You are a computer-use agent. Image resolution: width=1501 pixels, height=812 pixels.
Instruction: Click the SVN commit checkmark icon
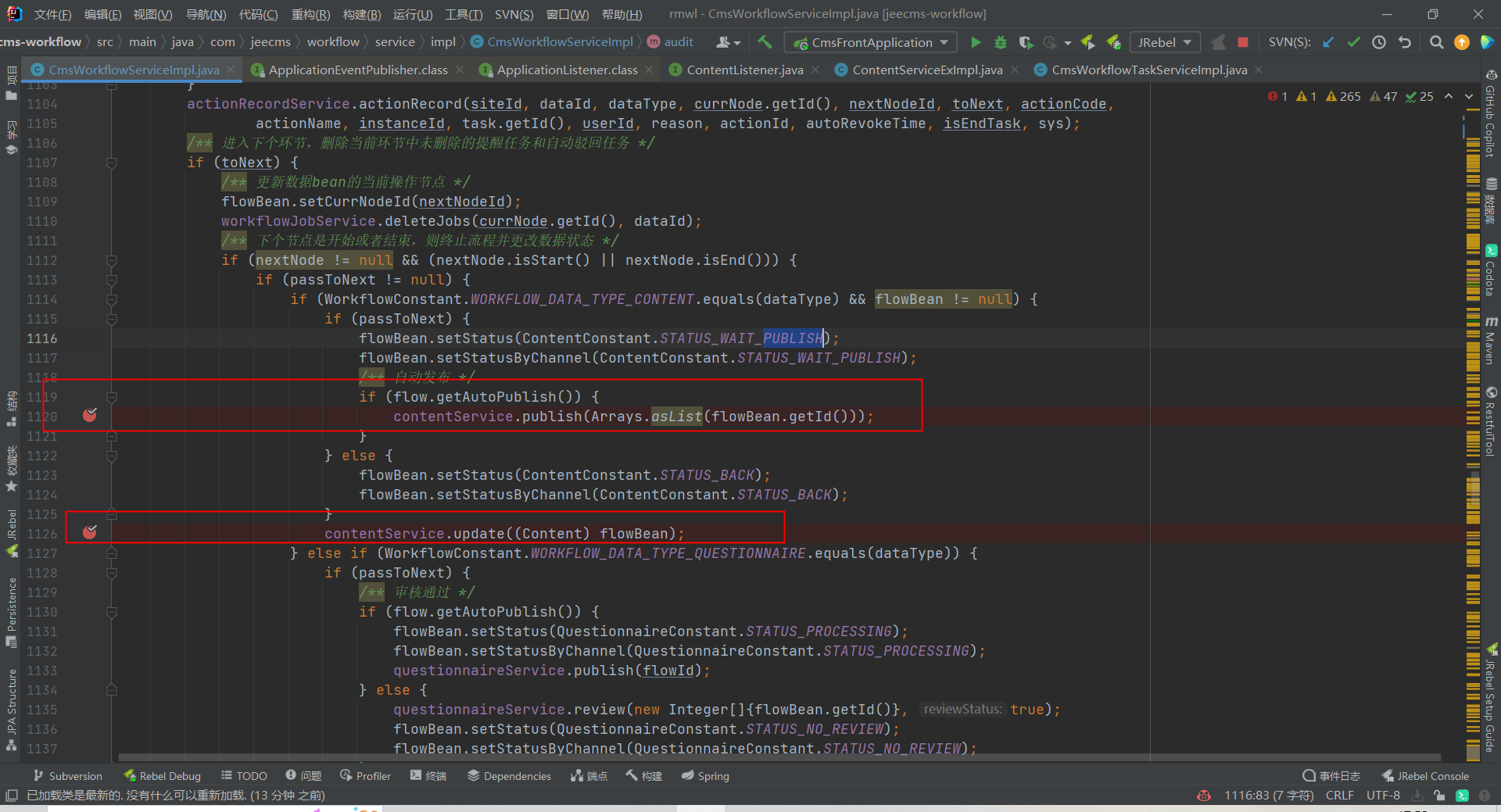pyautogui.click(x=1354, y=42)
